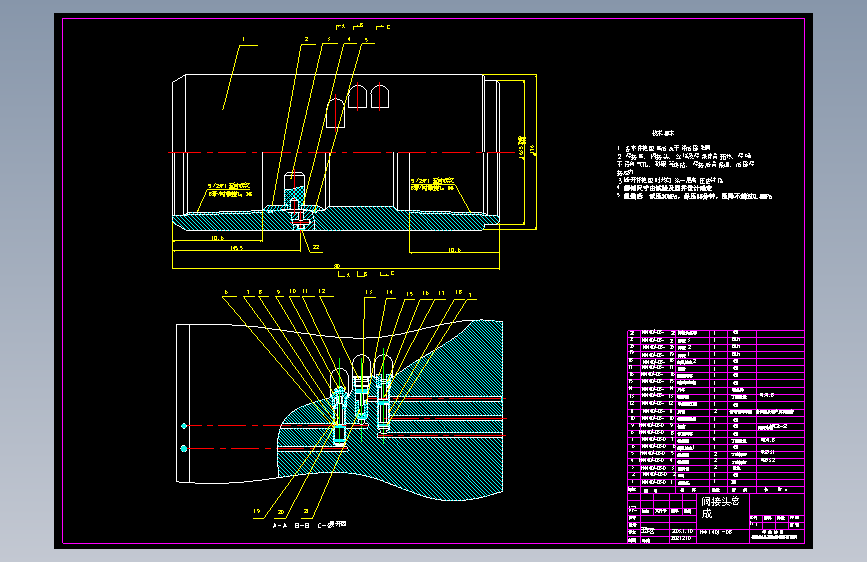Select the lowest arched slot in the top view

point(336,113)
